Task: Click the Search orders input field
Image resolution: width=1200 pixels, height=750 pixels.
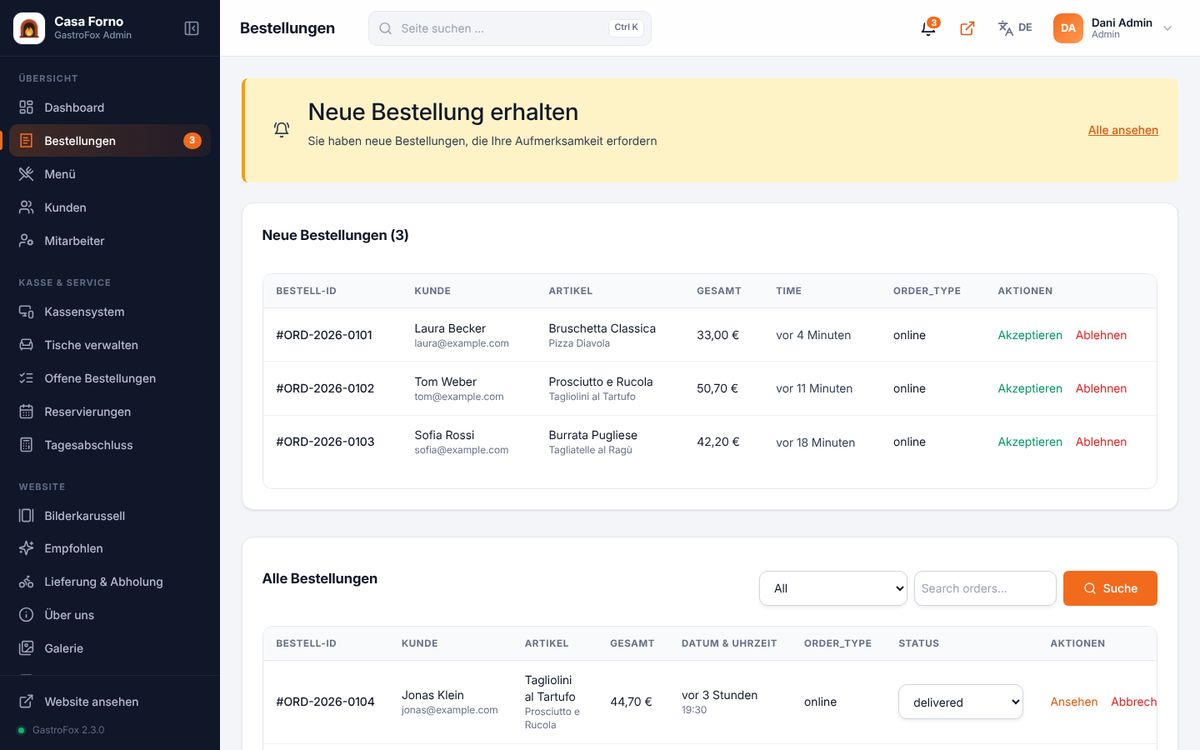Action: coord(985,588)
